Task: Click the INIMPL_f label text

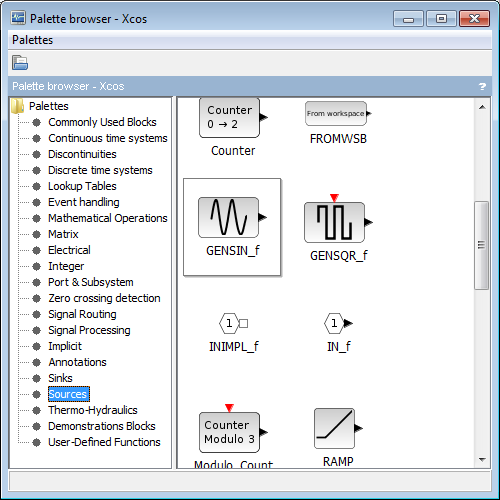Action: pos(233,347)
